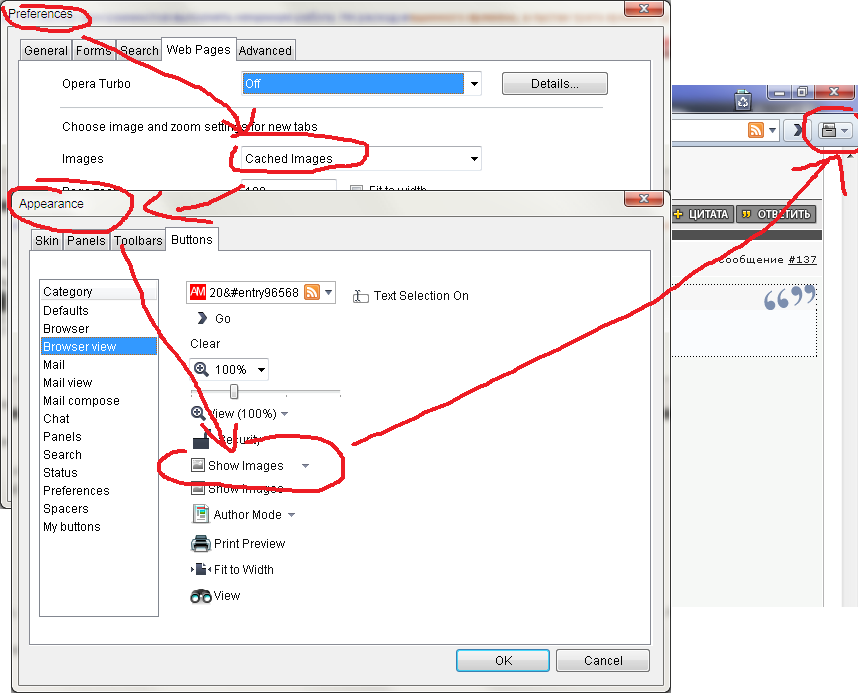Click the Go arrow in browser address bar

798,130
